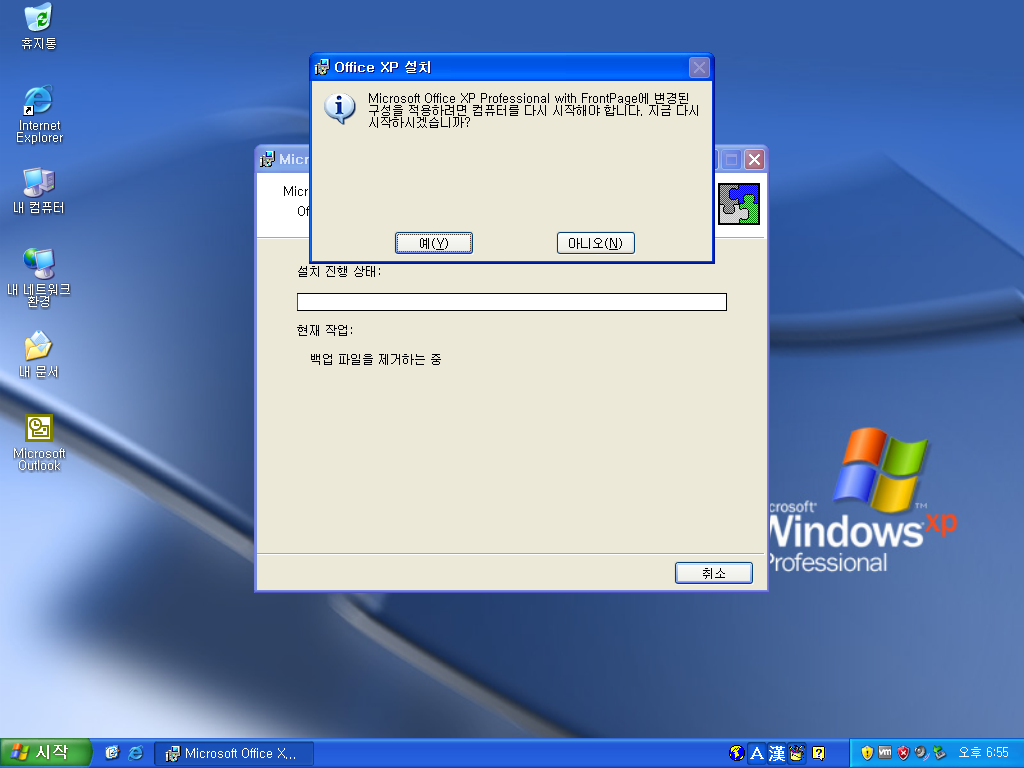
Task: Click the globe language icon on language bar
Action: [x=737, y=754]
